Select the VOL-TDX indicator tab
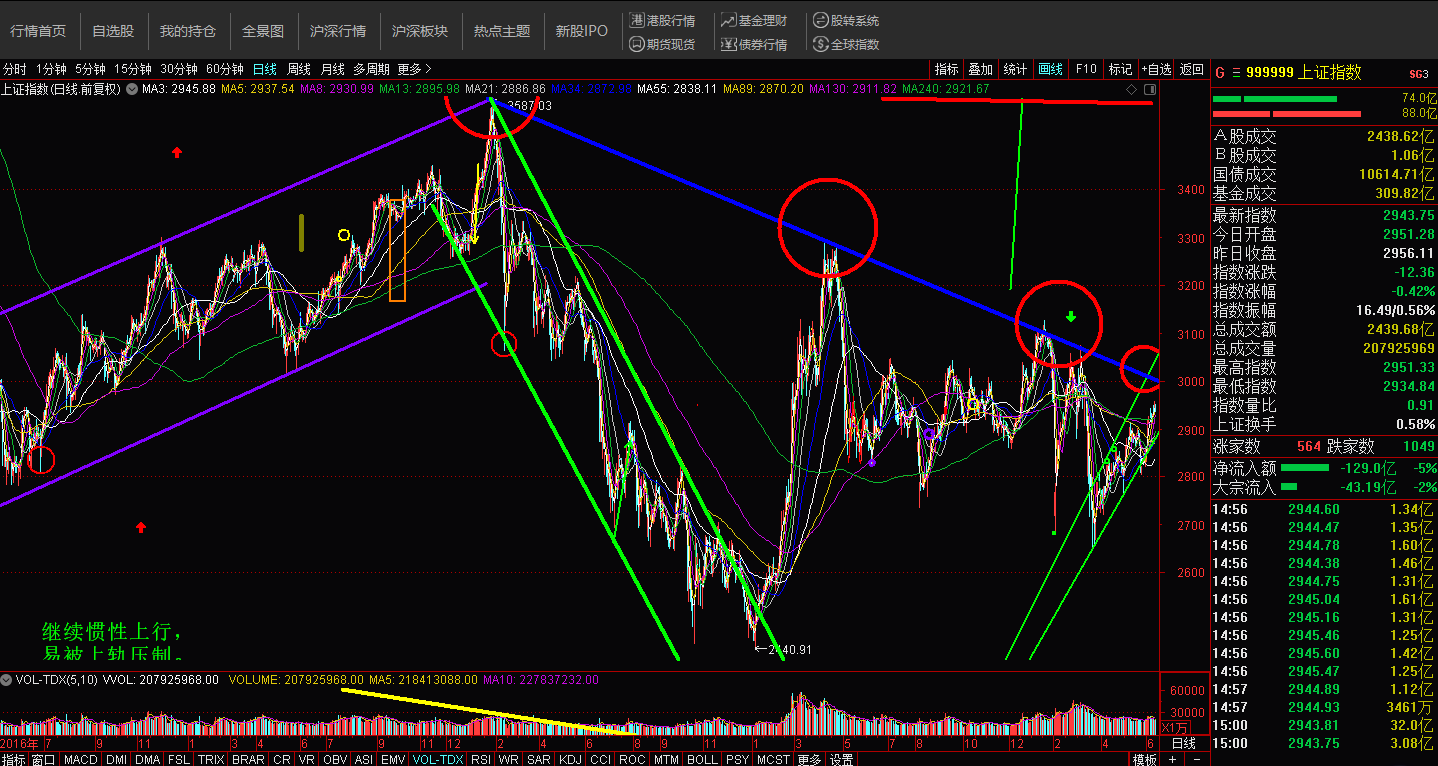The width and height of the screenshot is (1438, 766). click(438, 759)
